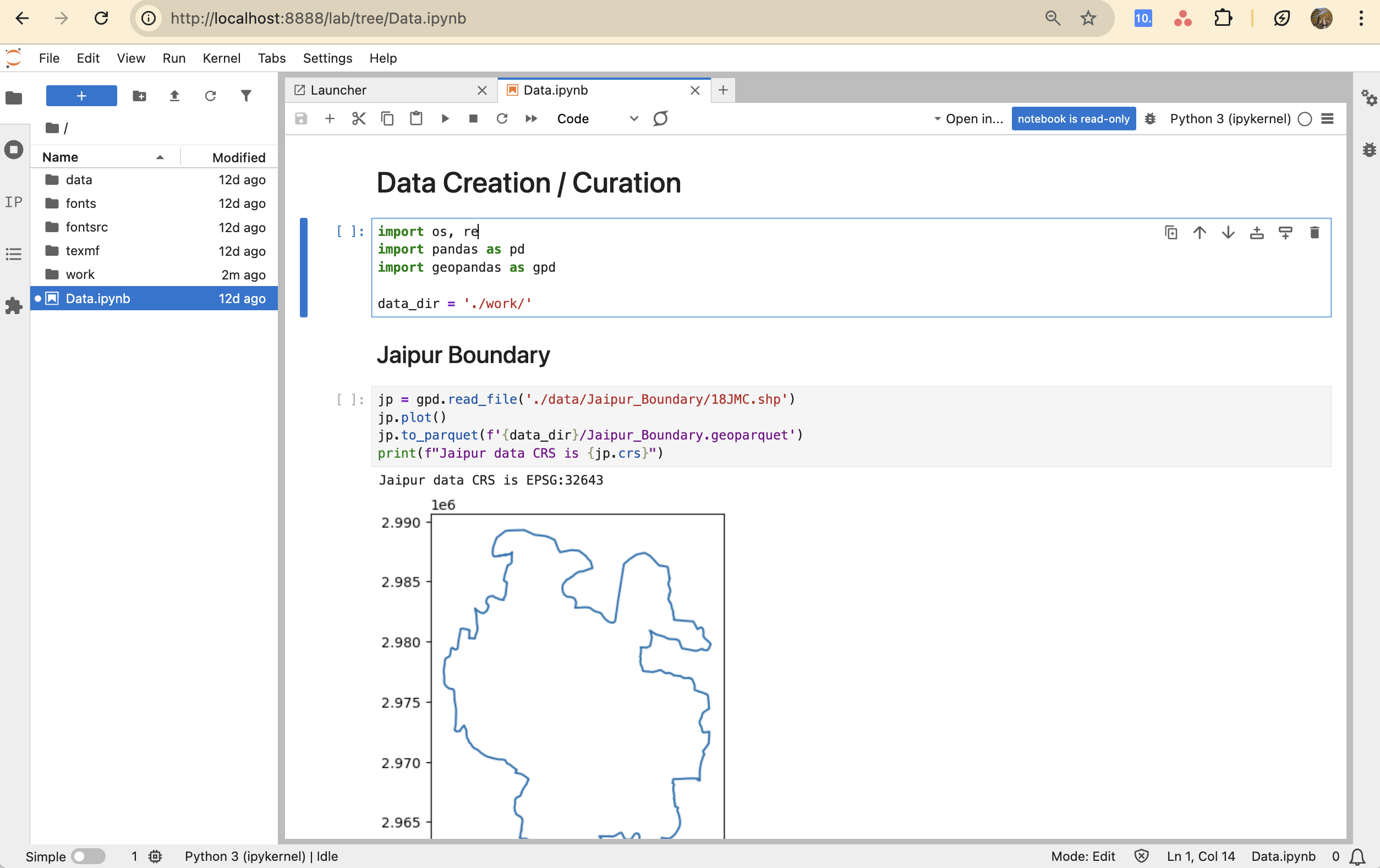Image resolution: width=1380 pixels, height=868 pixels.
Task: Open the work folder
Action: [80, 274]
